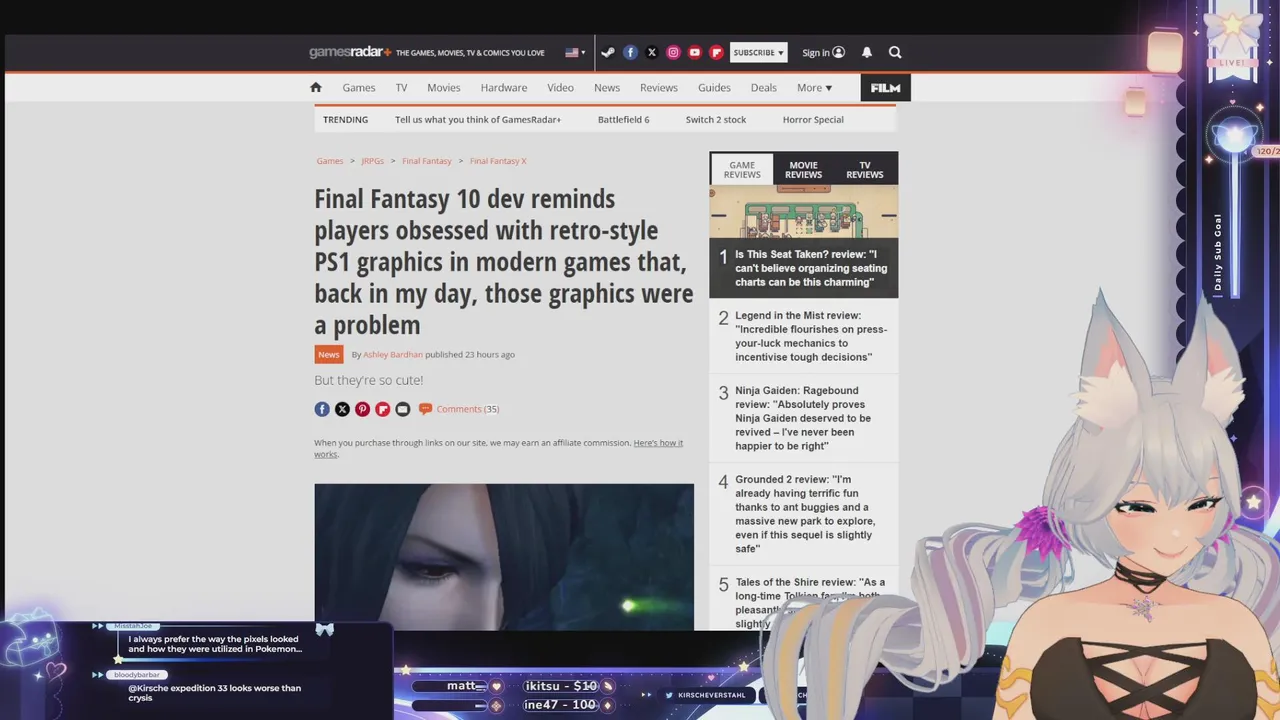Share the article by email
The width and height of the screenshot is (1280, 720).
[x=403, y=409]
